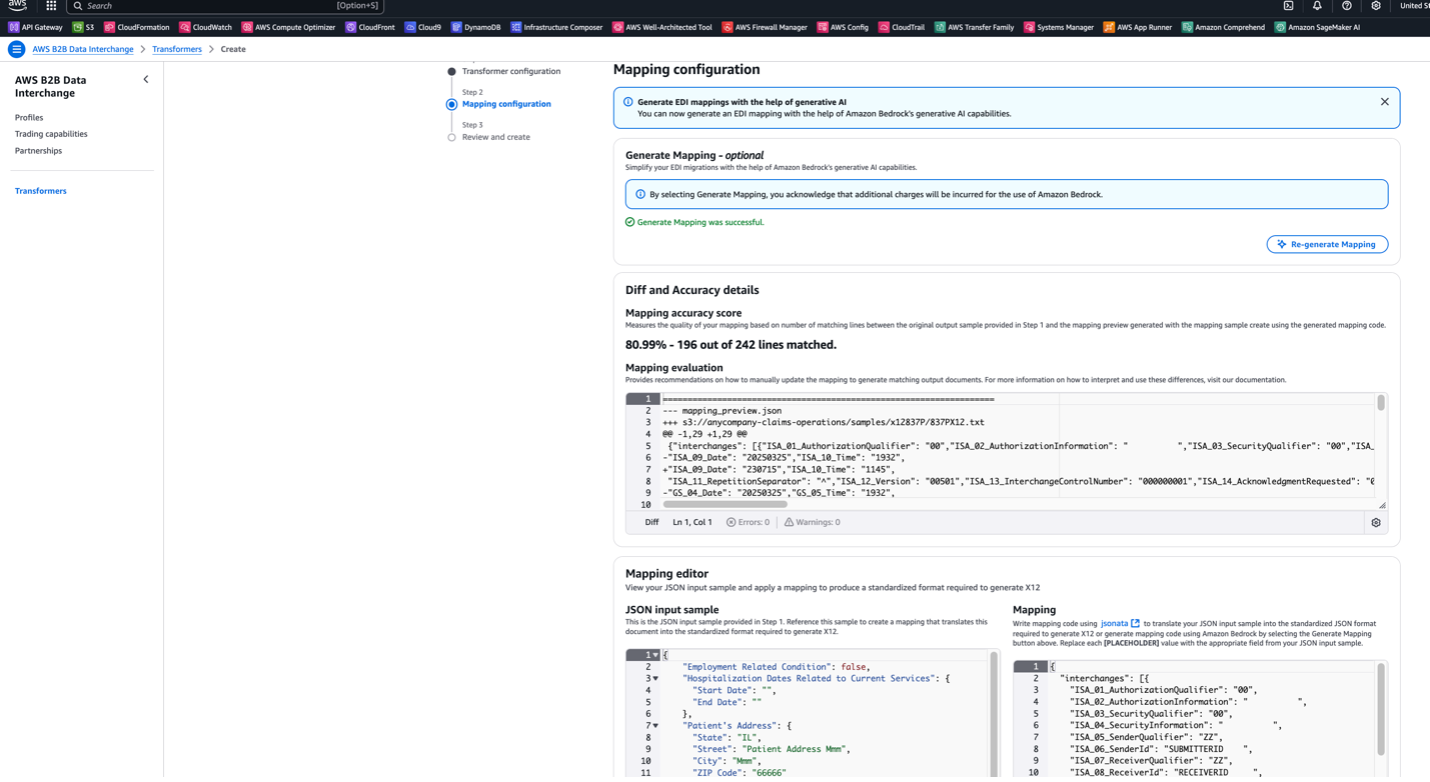This screenshot has width=1430, height=782.
Task: Collapse the Hospitalization Dates JSON node
Action: point(656,677)
